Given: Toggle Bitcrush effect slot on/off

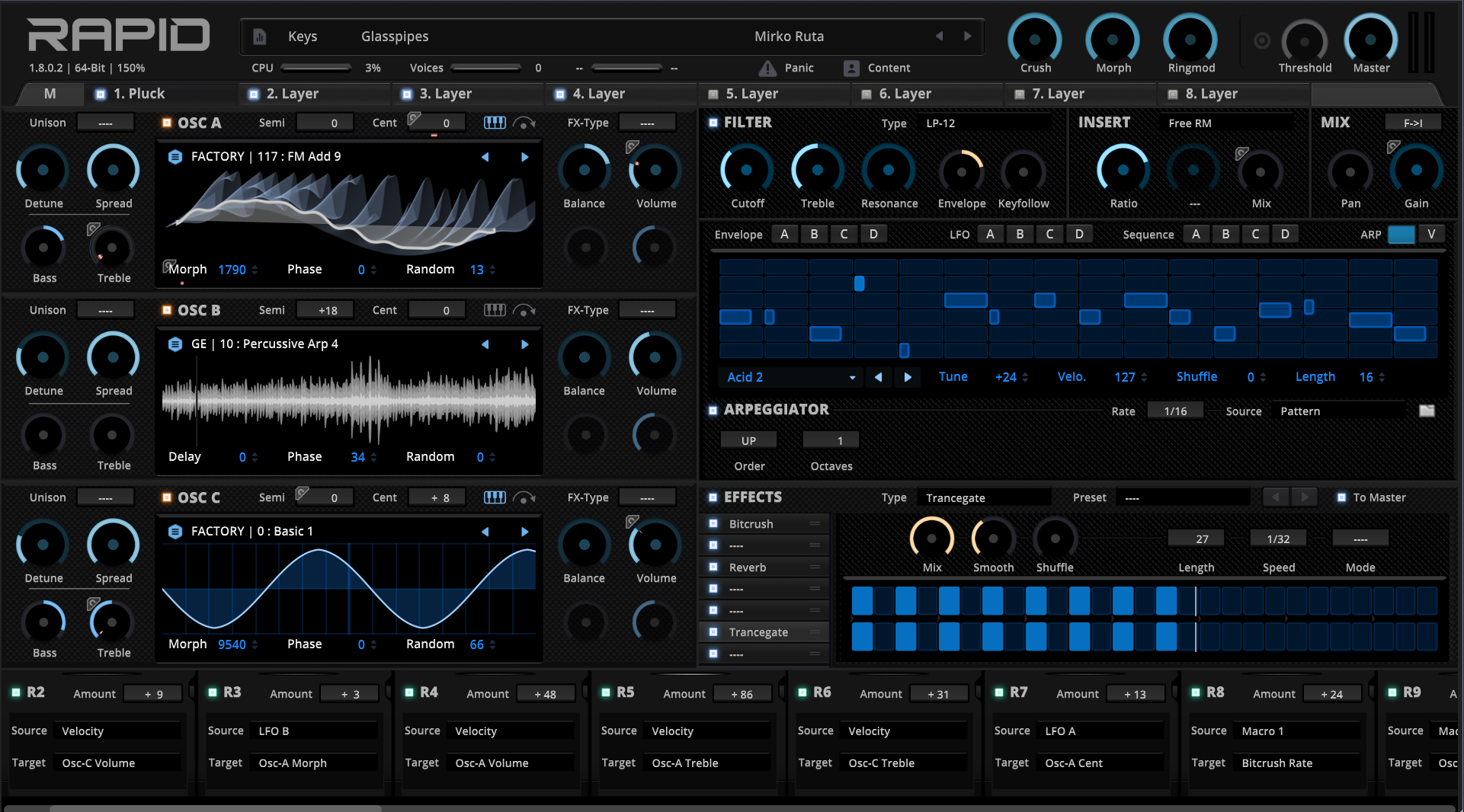Looking at the screenshot, I should (713, 523).
